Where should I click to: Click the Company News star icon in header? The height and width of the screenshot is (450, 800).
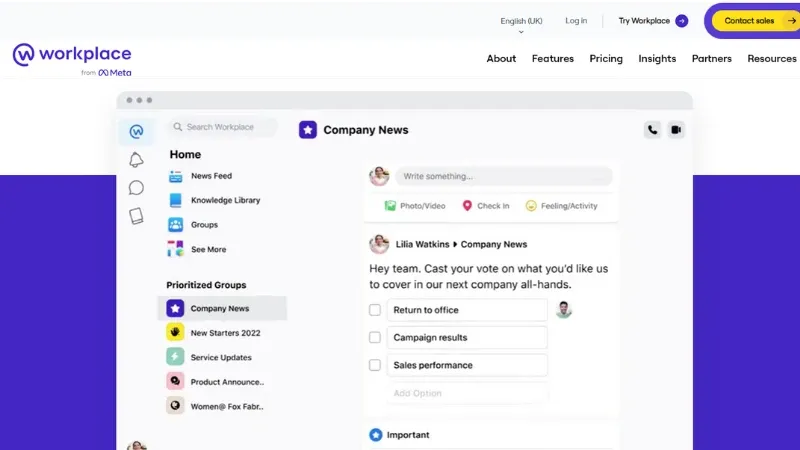[308, 130]
